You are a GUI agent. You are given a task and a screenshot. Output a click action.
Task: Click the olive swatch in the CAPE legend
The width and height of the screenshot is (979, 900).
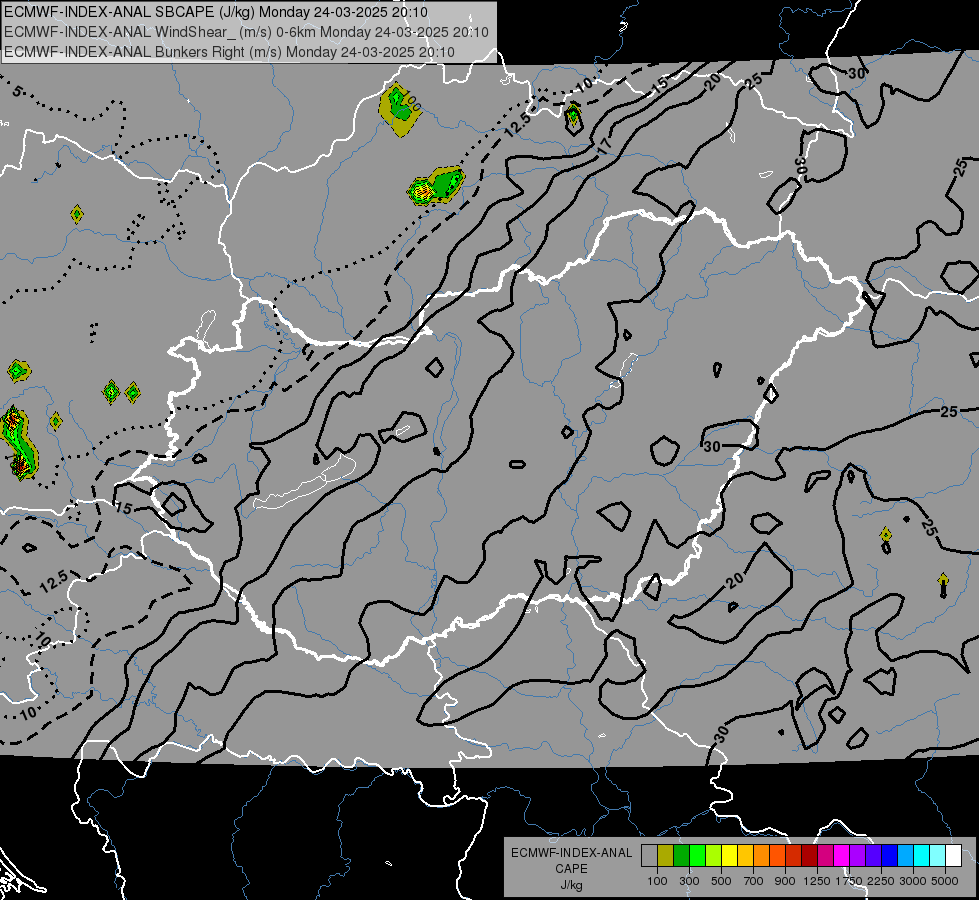(x=666, y=856)
